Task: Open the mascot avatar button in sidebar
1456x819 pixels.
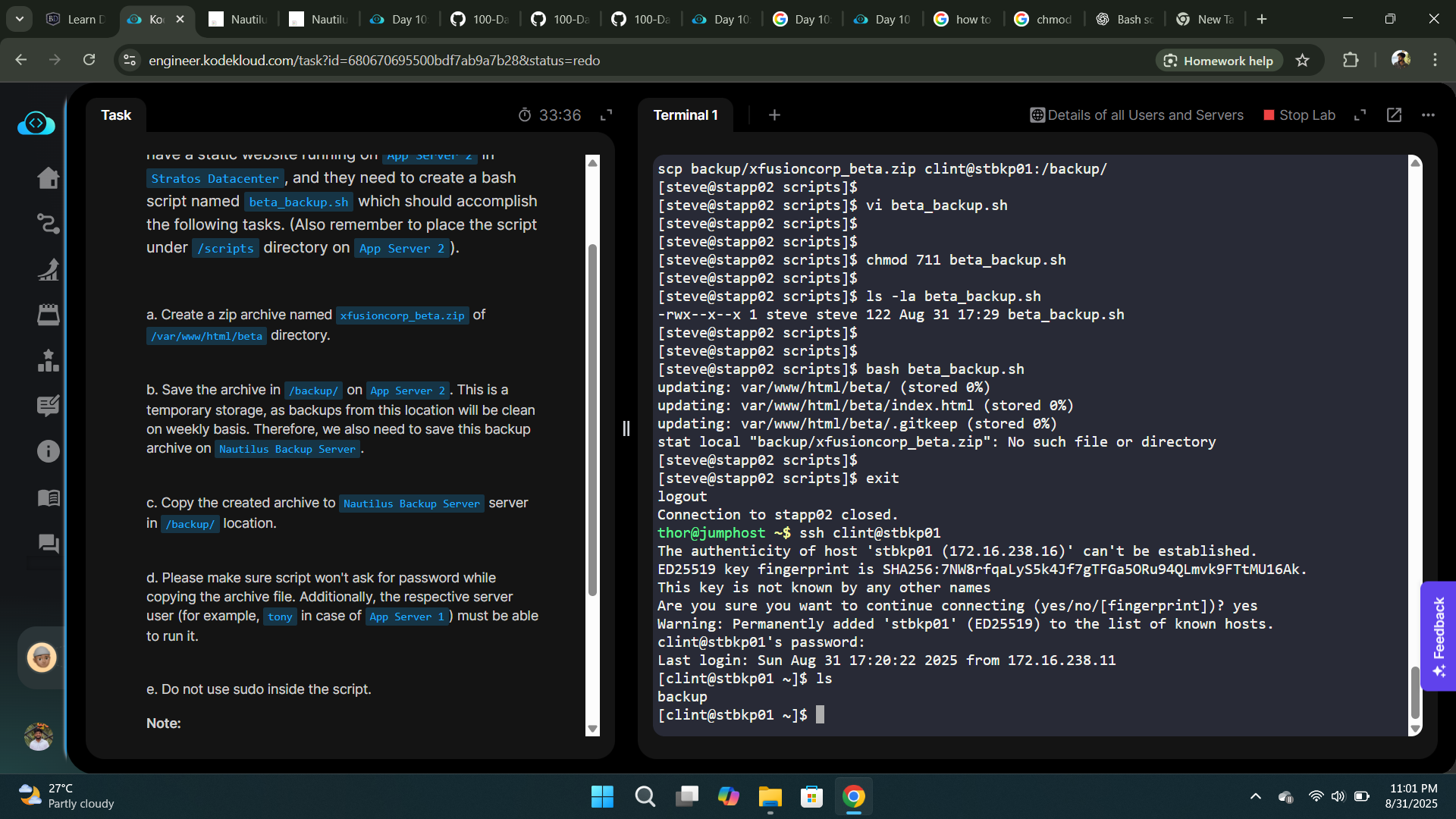Action: click(42, 657)
